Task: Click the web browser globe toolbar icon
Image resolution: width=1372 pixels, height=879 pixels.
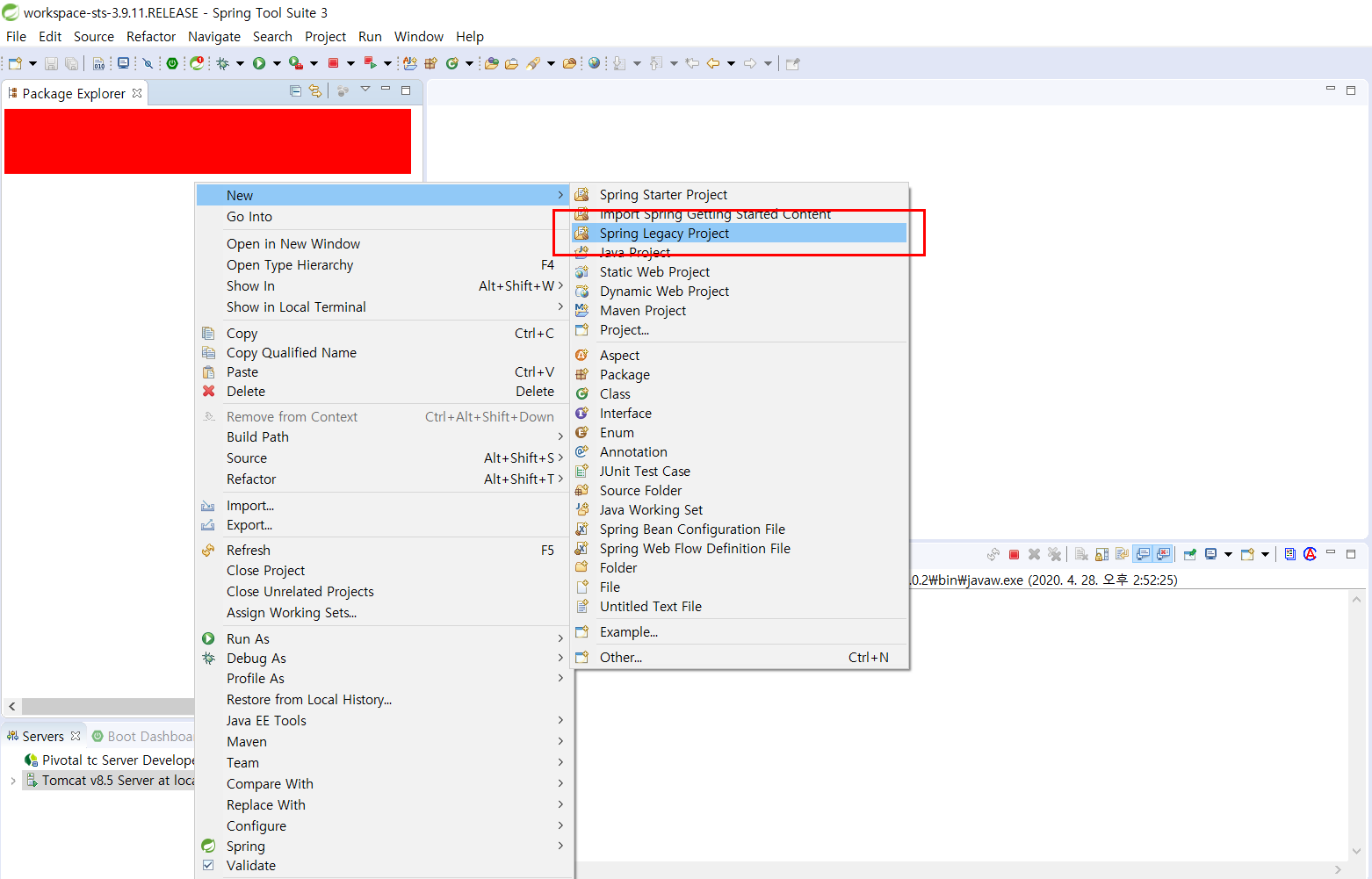Action: (x=595, y=63)
